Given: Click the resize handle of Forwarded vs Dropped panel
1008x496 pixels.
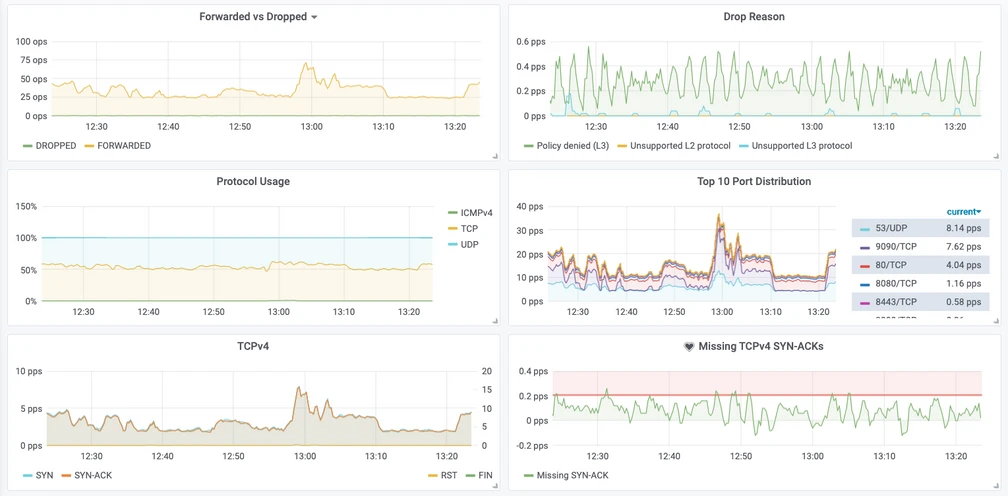Looking at the screenshot, I should 494,157.
